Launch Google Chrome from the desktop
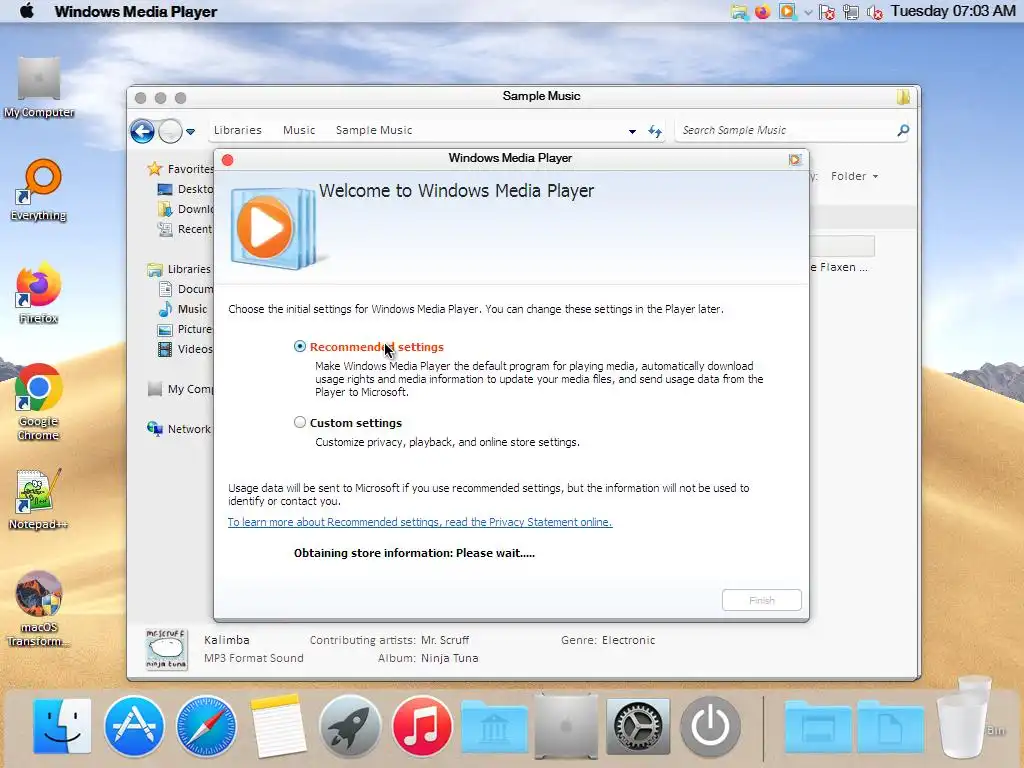The image size is (1024, 768). tap(39, 402)
